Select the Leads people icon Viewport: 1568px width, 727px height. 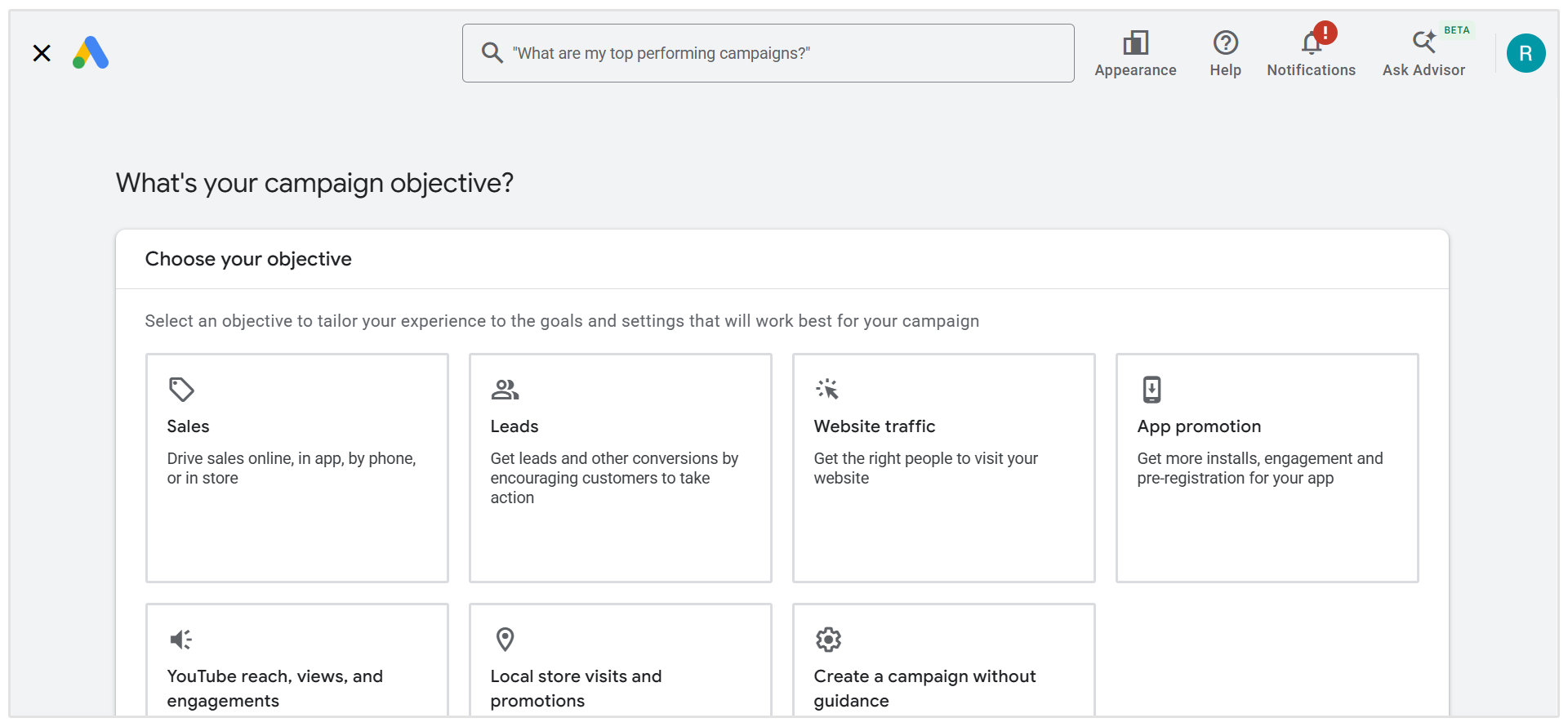click(505, 390)
